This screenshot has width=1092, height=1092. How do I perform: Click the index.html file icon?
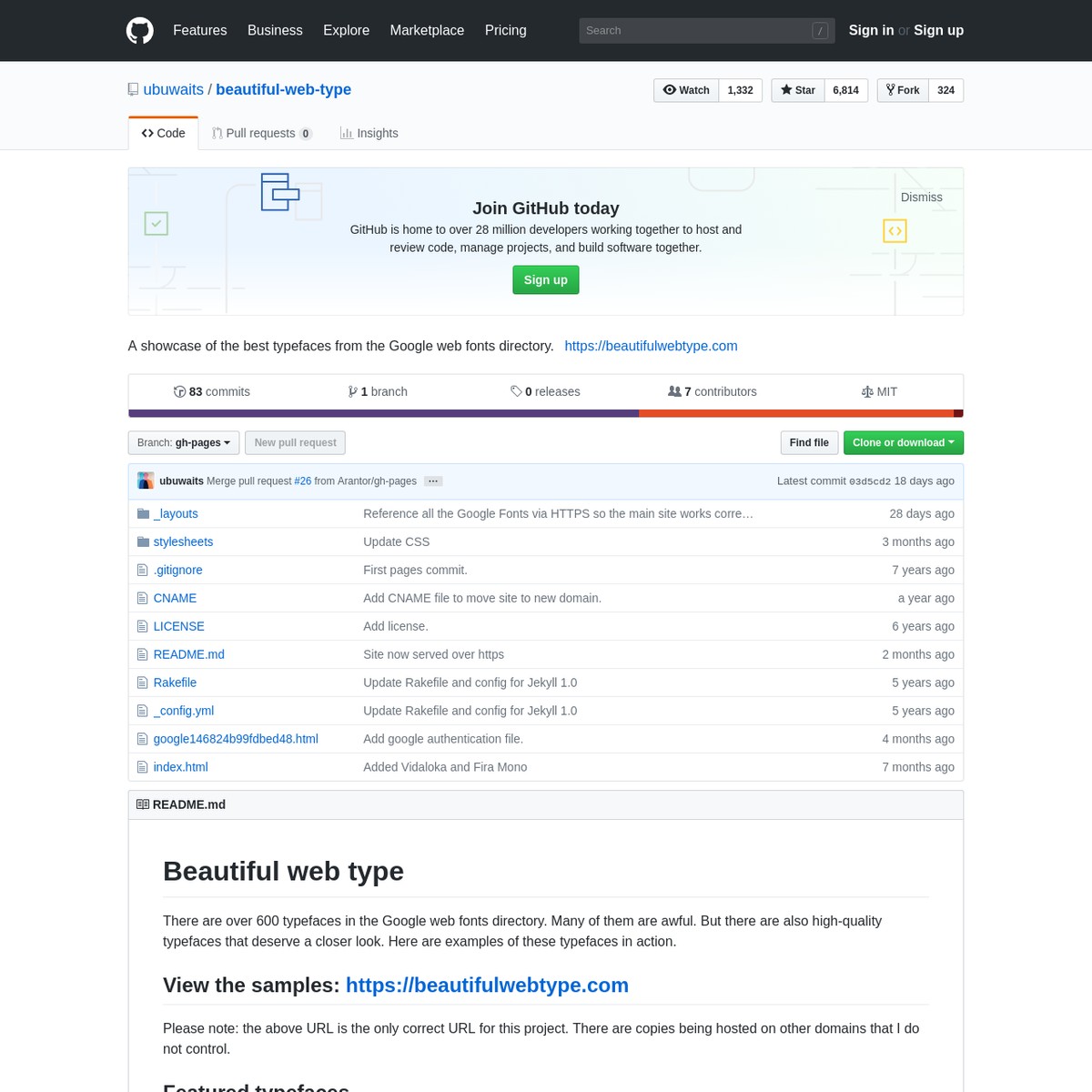(x=142, y=768)
